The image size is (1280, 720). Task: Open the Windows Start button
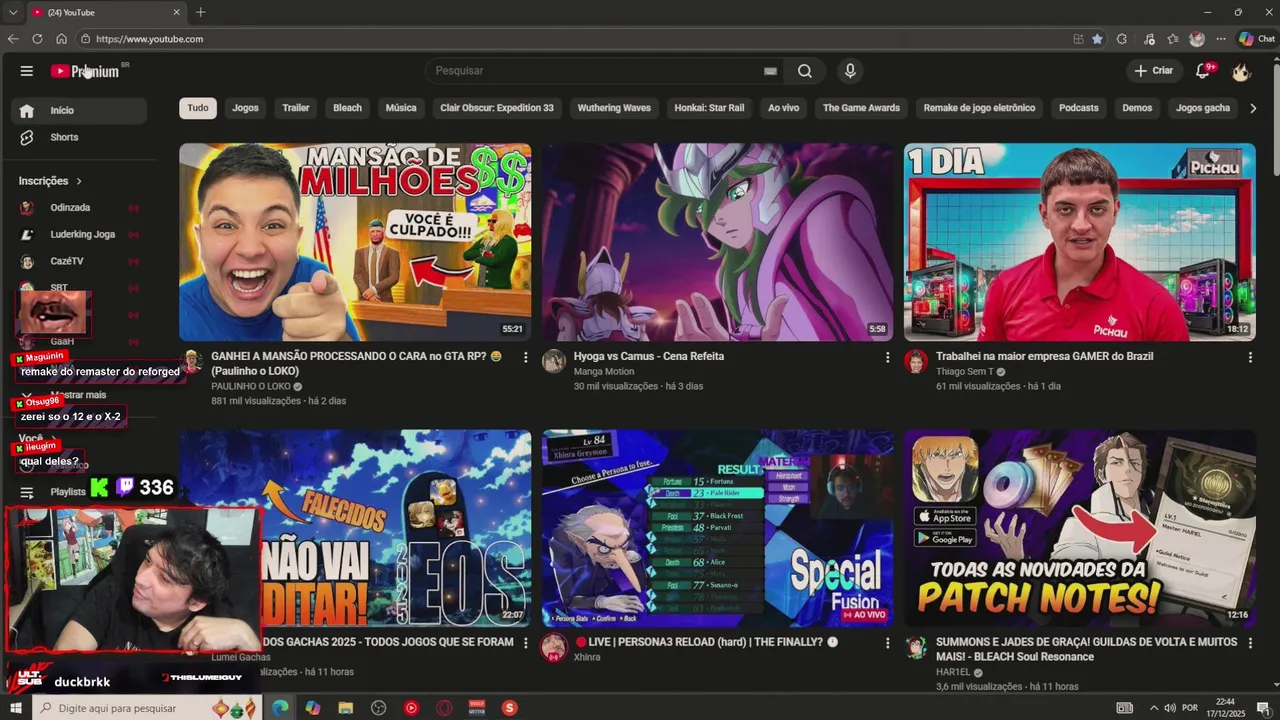coord(17,708)
